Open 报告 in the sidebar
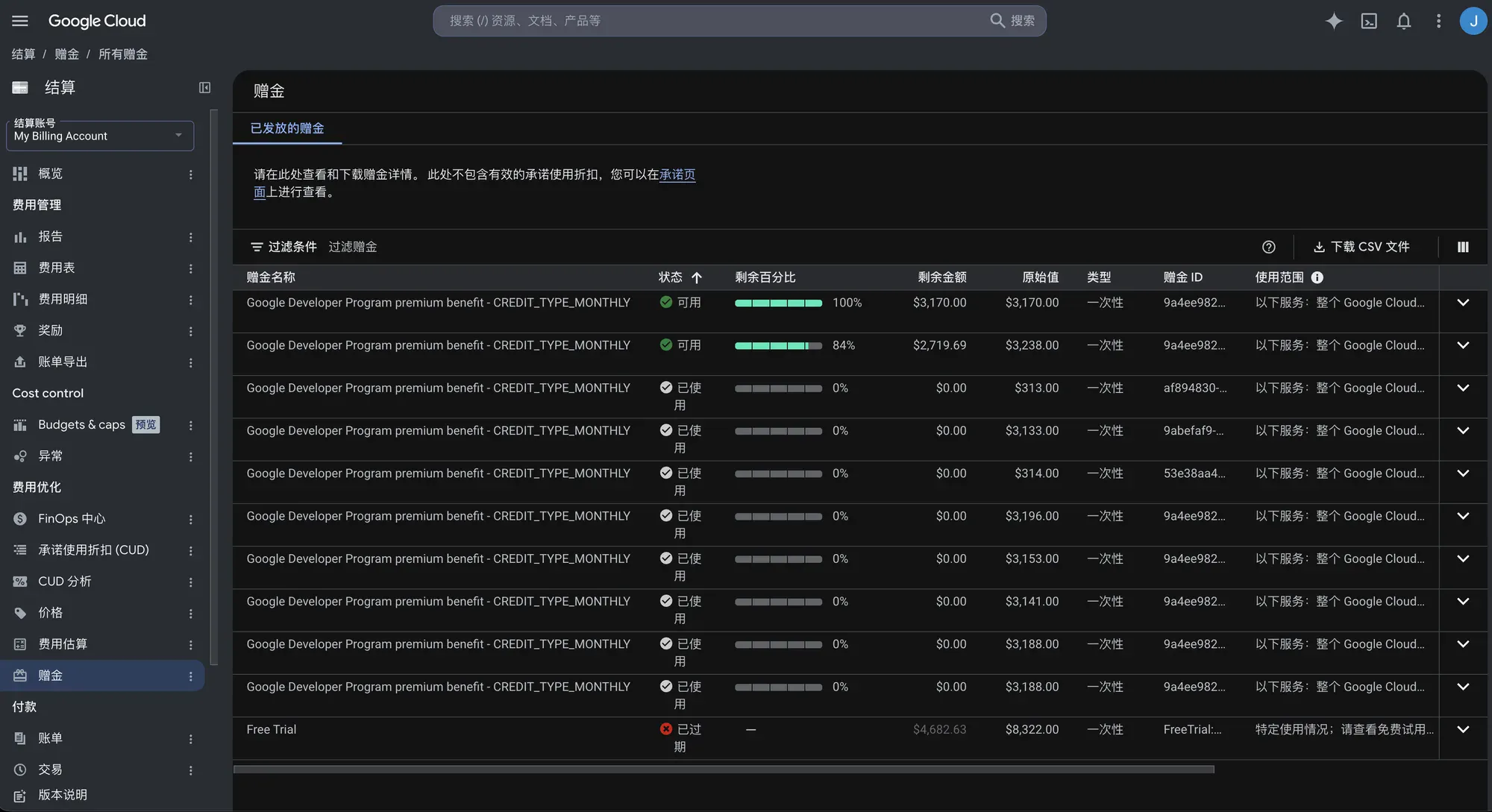The height and width of the screenshot is (812, 1492). pos(50,236)
